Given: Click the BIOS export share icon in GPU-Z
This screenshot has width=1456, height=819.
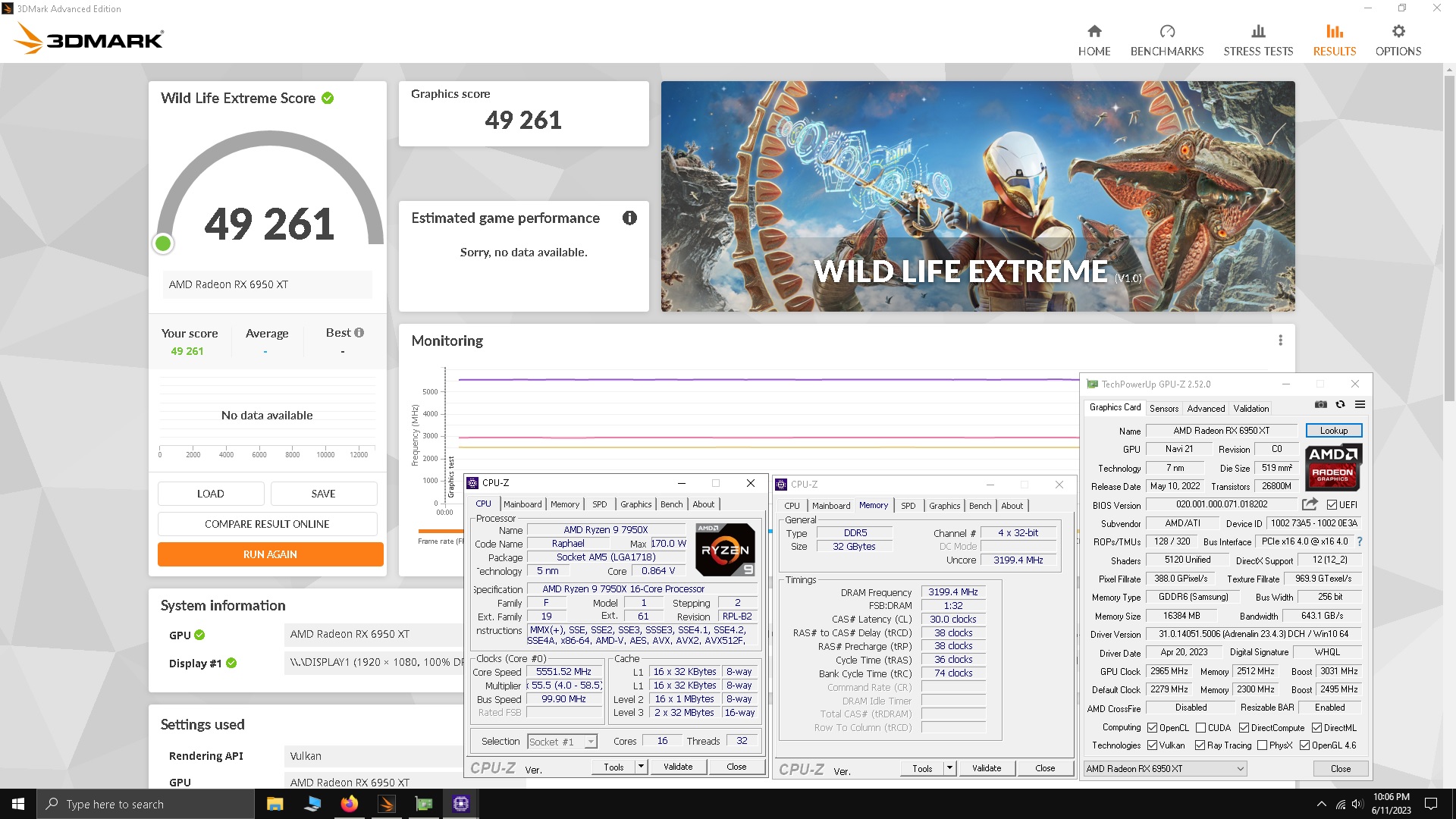Looking at the screenshot, I should click(1310, 504).
